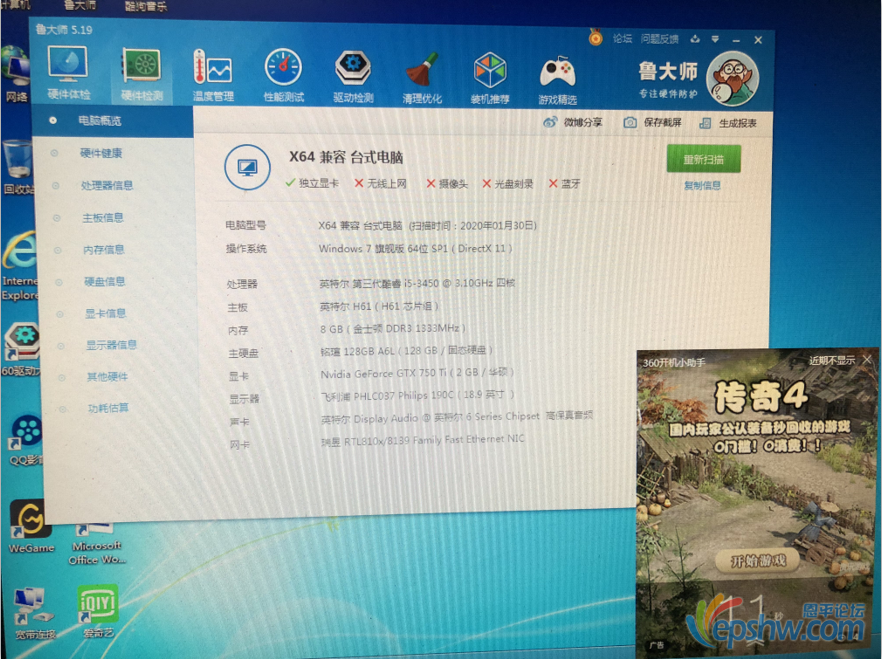Open 装机推荐 cube icon
The image size is (882, 659).
(490, 79)
